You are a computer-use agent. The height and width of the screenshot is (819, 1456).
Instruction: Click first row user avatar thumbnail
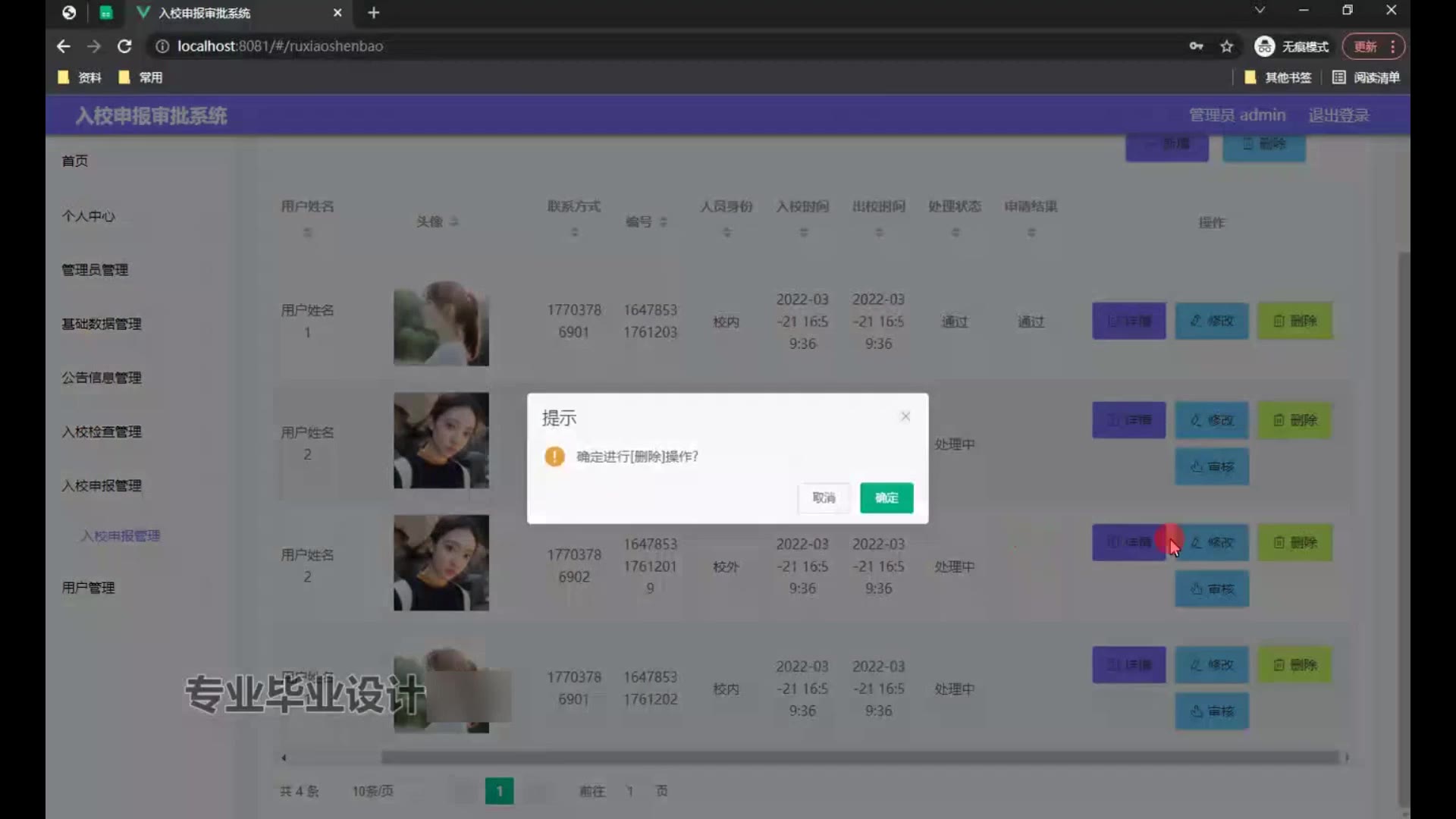[x=441, y=323]
